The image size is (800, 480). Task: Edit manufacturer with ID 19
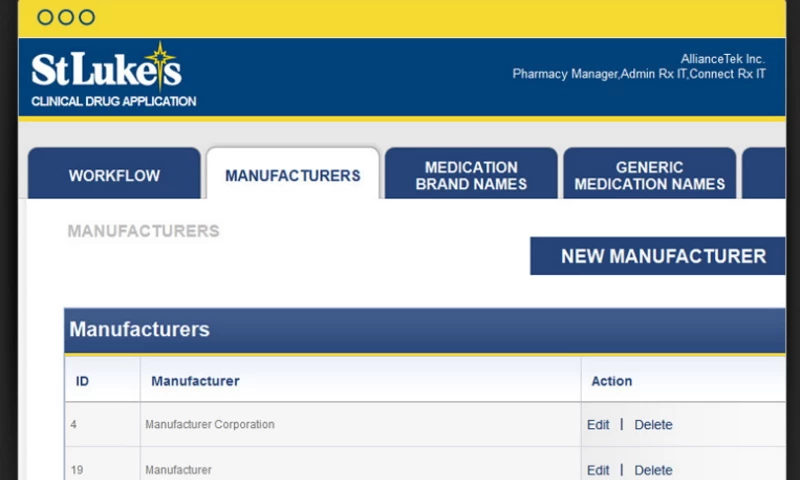pos(598,470)
